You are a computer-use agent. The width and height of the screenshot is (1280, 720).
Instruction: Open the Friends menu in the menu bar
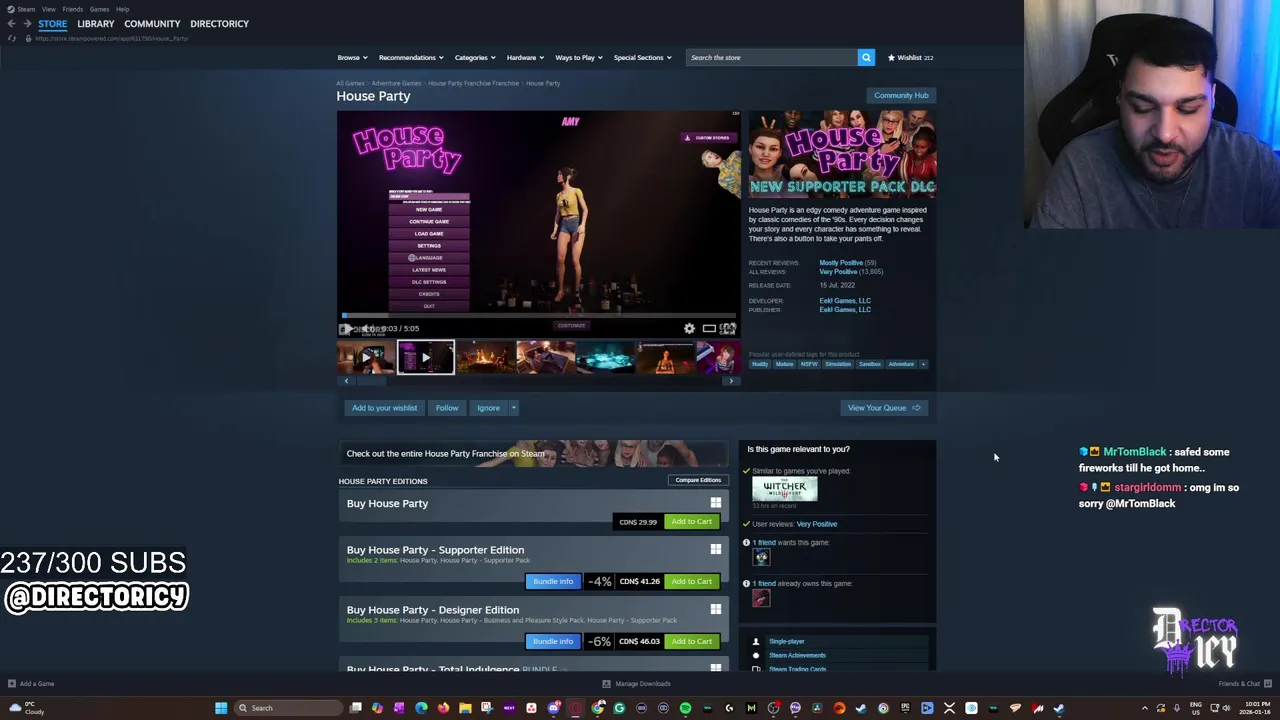click(x=72, y=9)
